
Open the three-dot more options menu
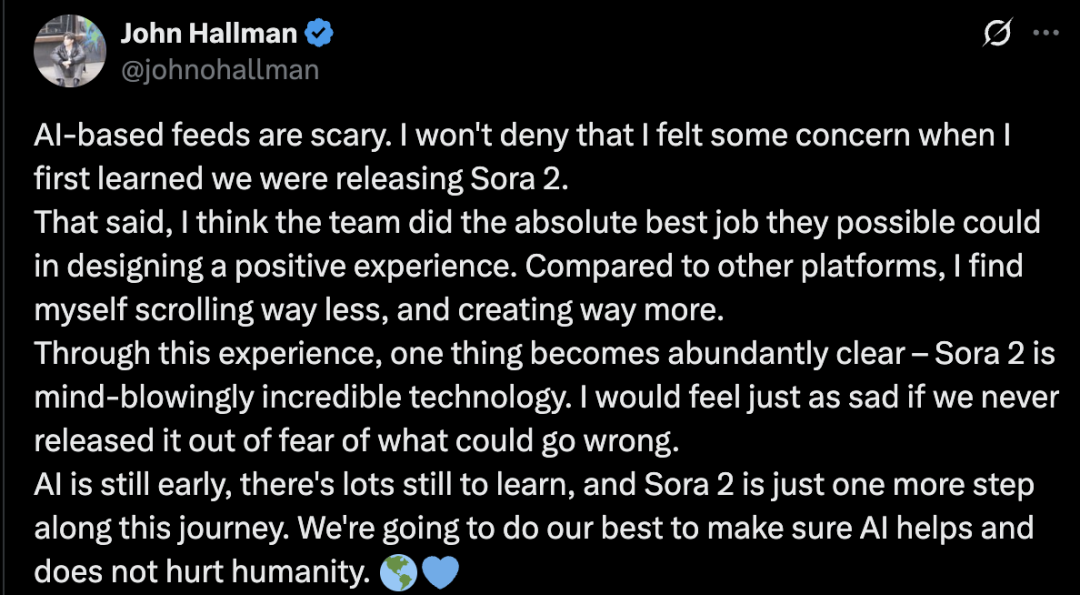(1044, 34)
